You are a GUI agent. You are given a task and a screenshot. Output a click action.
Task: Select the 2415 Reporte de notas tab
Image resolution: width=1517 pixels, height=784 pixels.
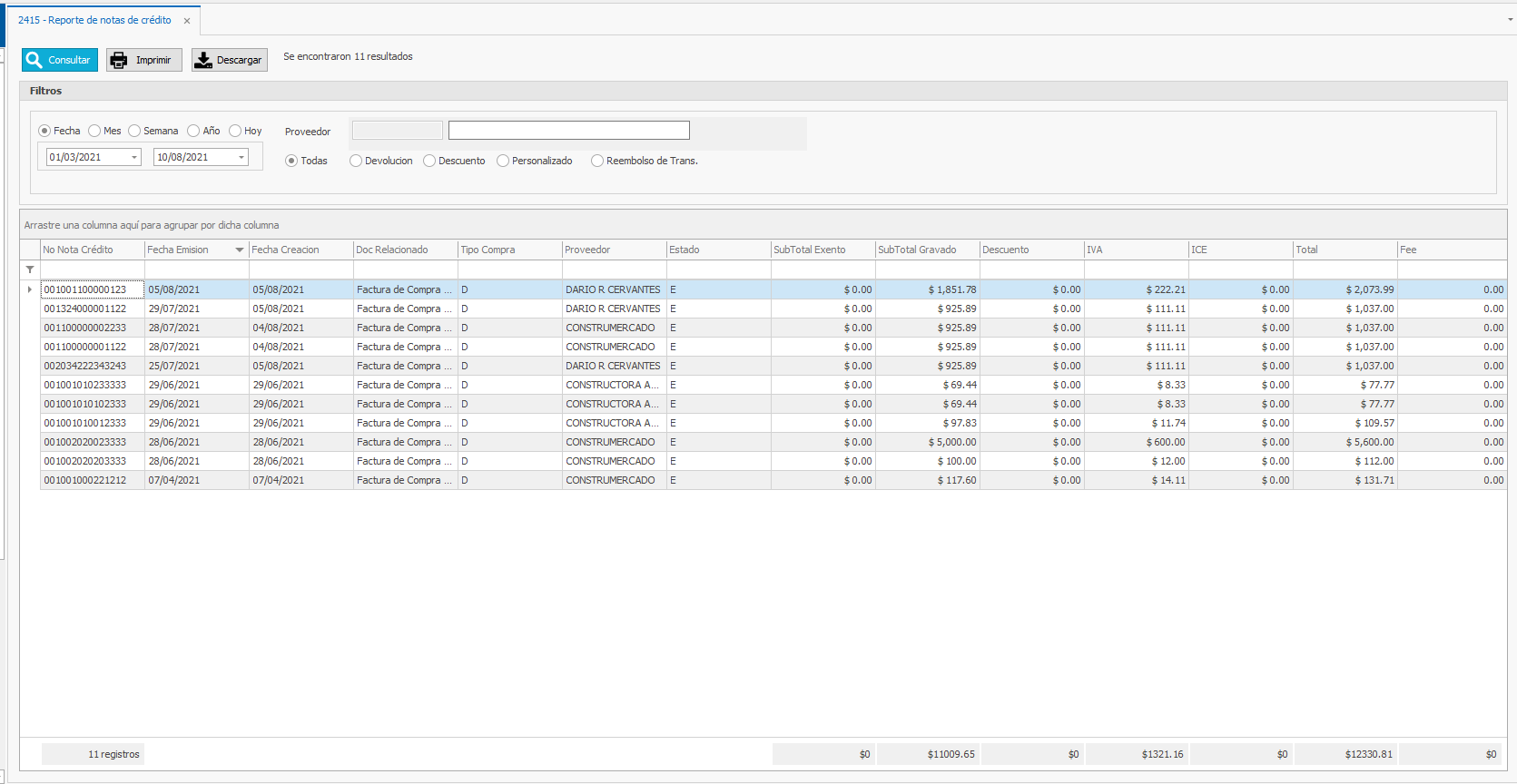click(94, 20)
